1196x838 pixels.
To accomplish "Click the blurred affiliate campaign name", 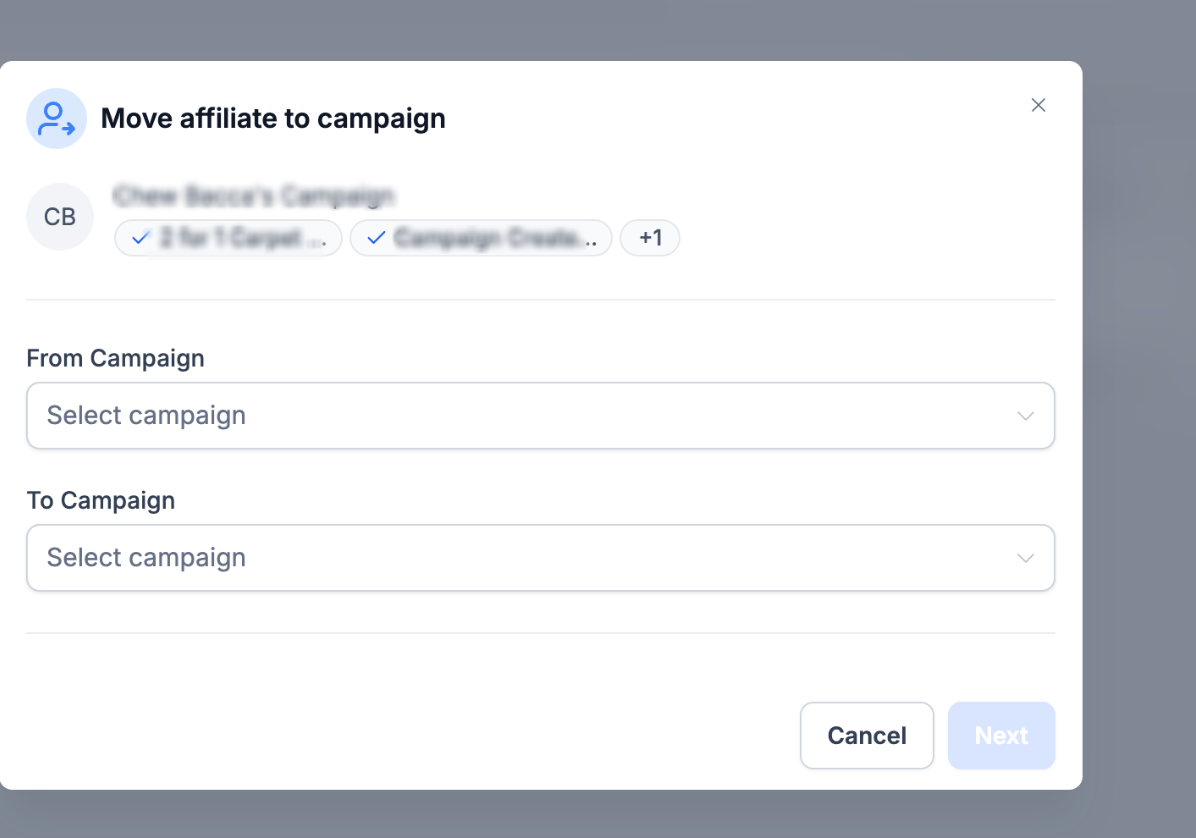I will coord(254,196).
